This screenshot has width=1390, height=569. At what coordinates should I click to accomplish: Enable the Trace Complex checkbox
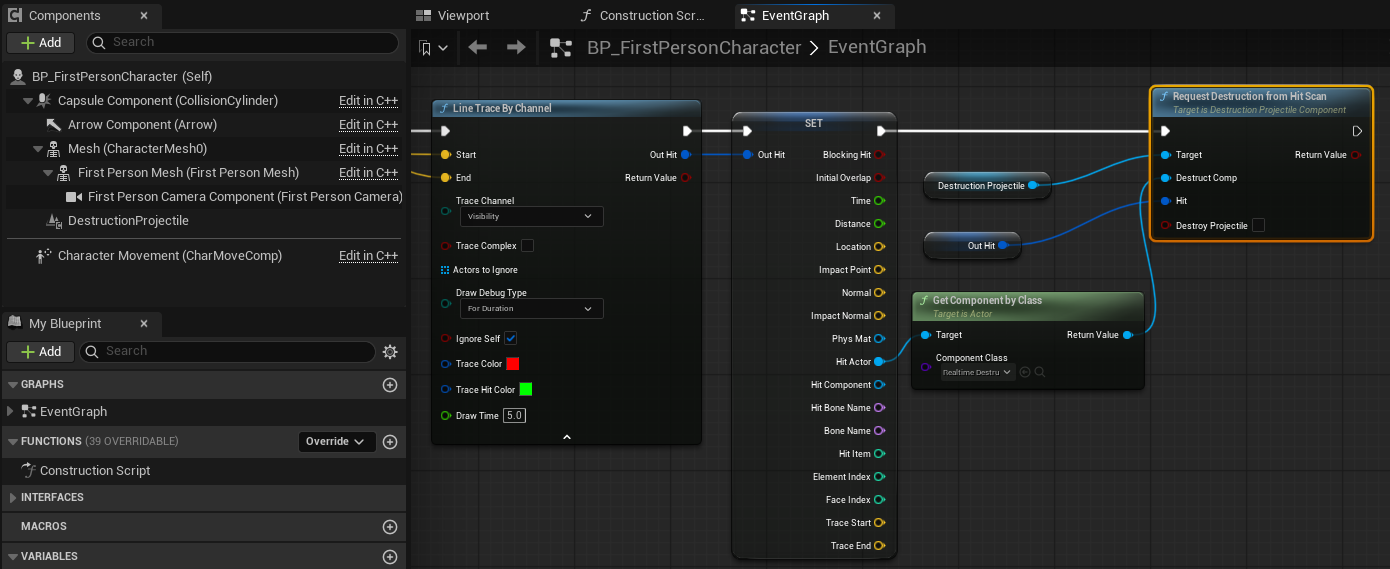point(527,246)
